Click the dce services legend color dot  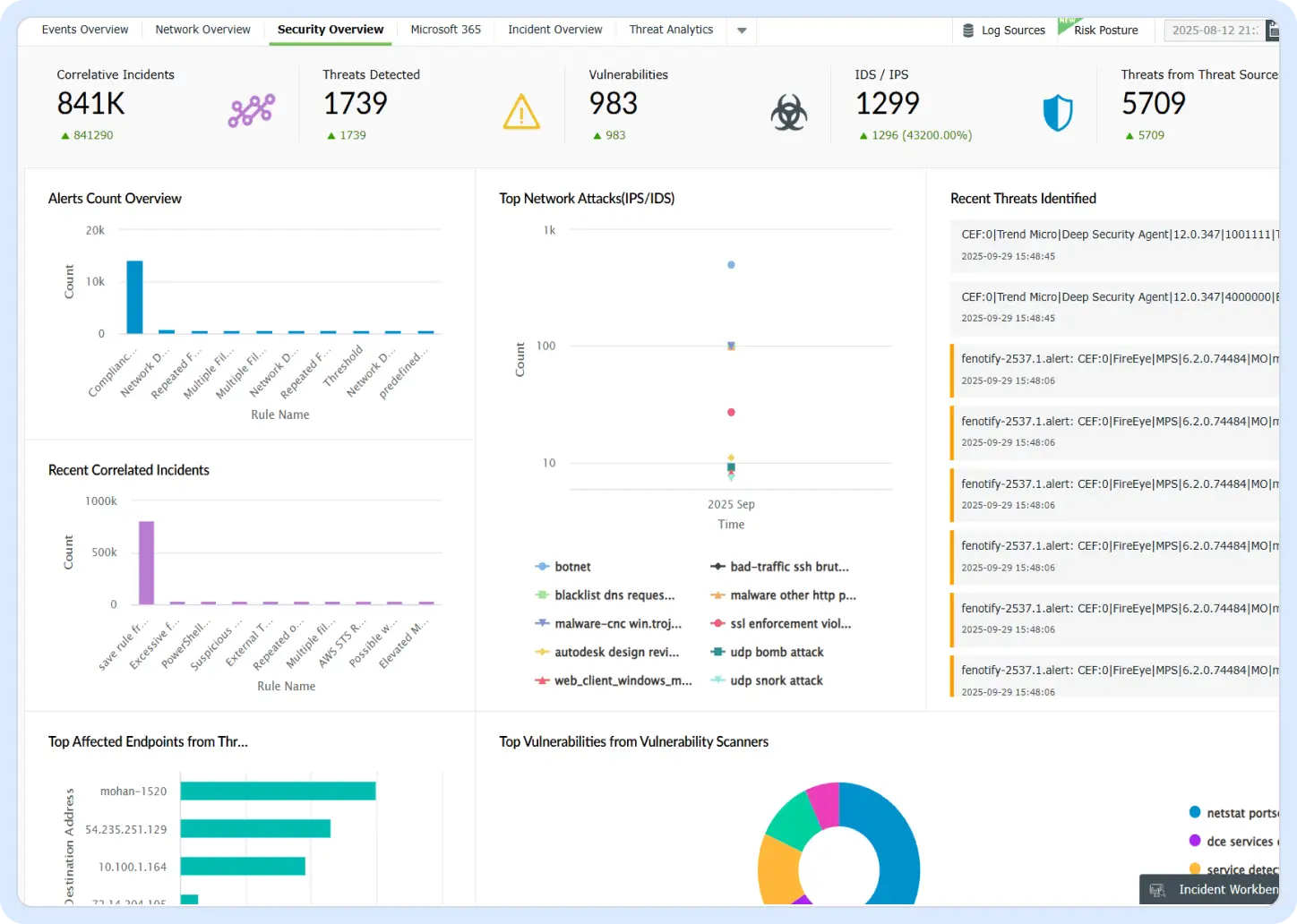point(1195,841)
